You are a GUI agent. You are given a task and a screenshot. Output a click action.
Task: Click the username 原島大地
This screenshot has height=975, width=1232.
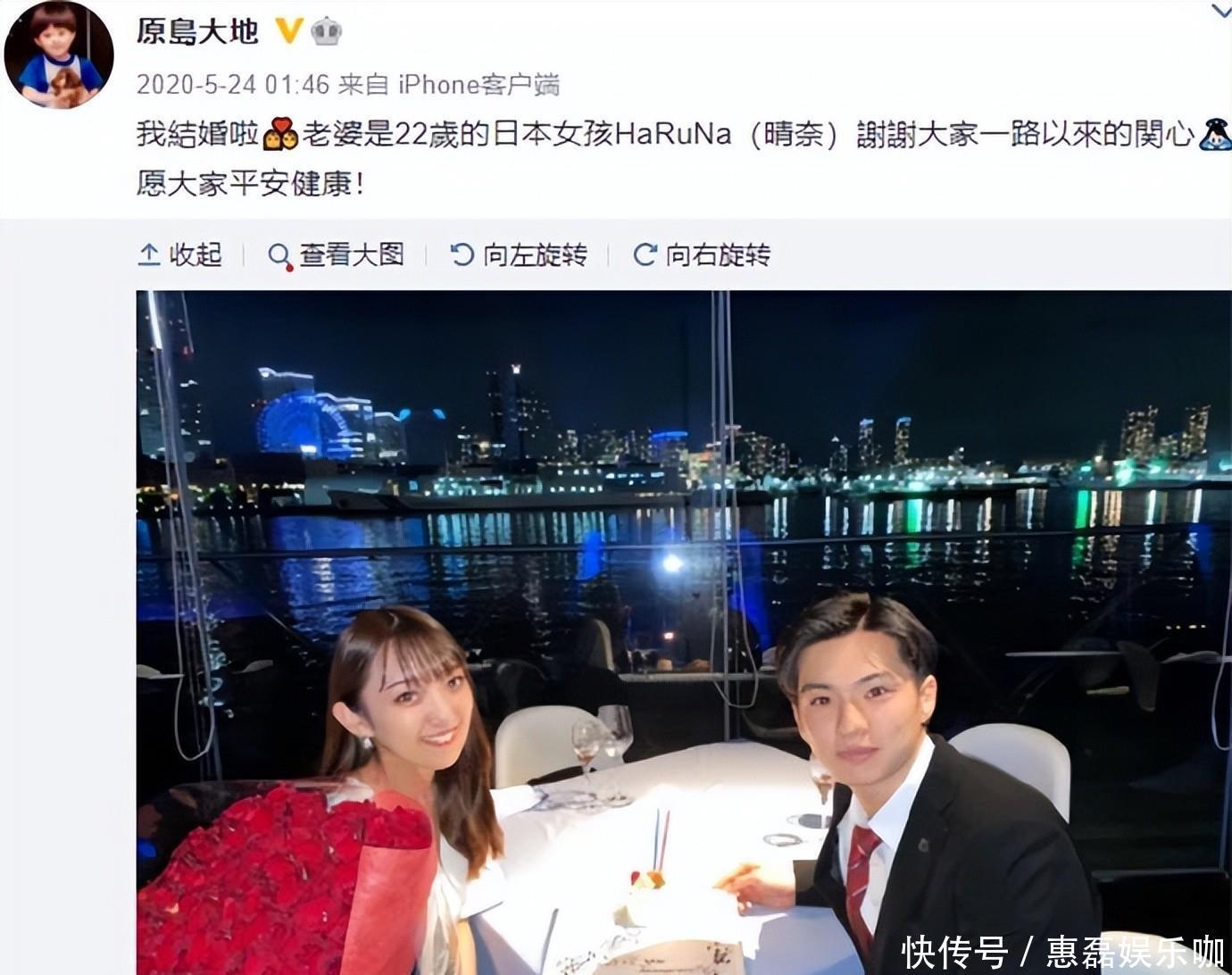(197, 31)
